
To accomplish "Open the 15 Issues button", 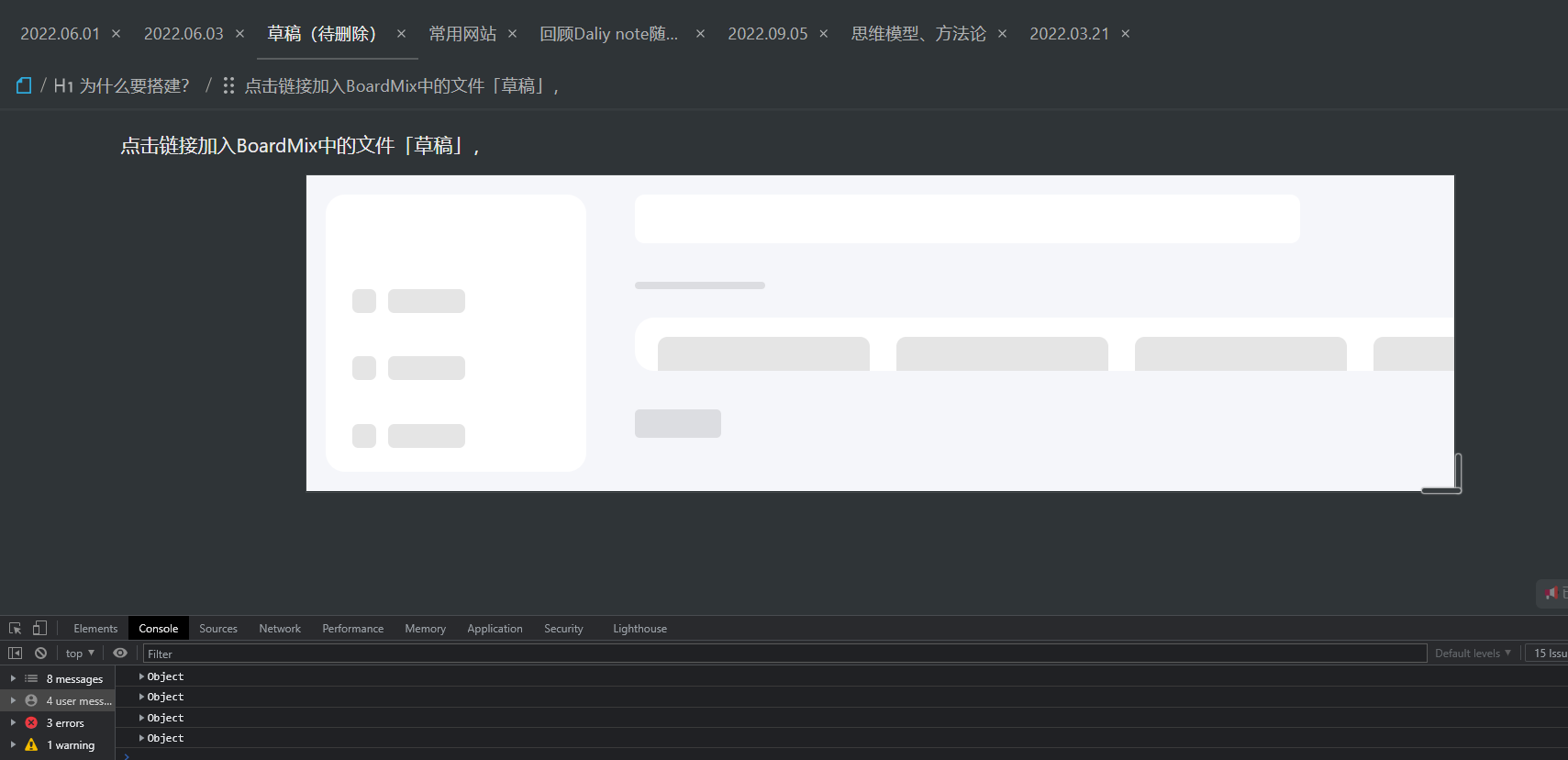I will [x=1549, y=654].
